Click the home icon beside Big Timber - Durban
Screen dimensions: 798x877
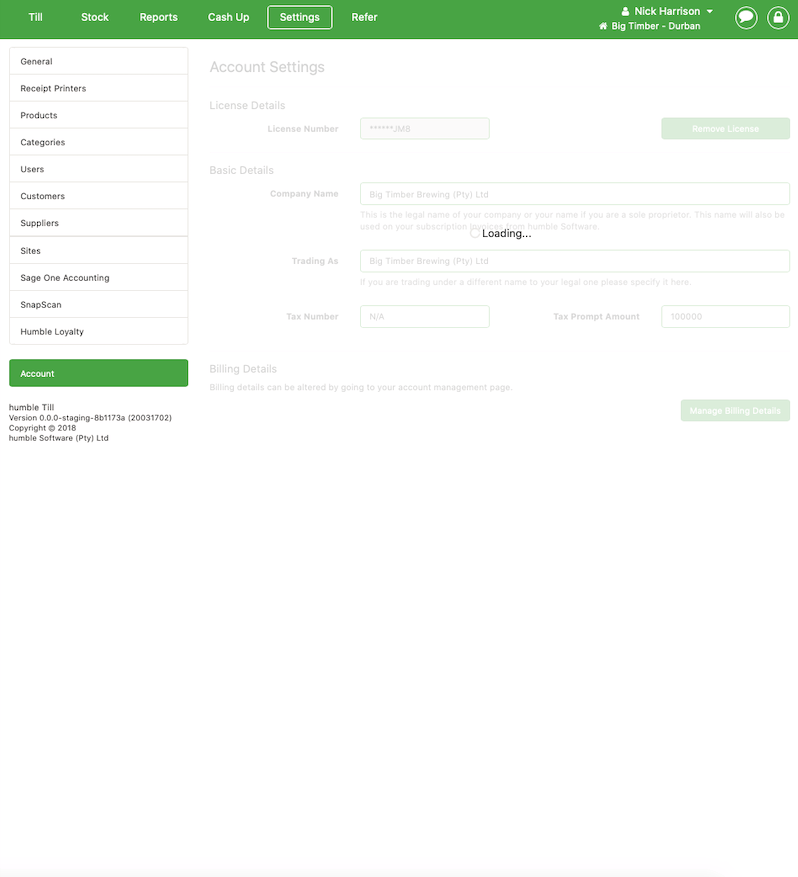(x=603, y=26)
